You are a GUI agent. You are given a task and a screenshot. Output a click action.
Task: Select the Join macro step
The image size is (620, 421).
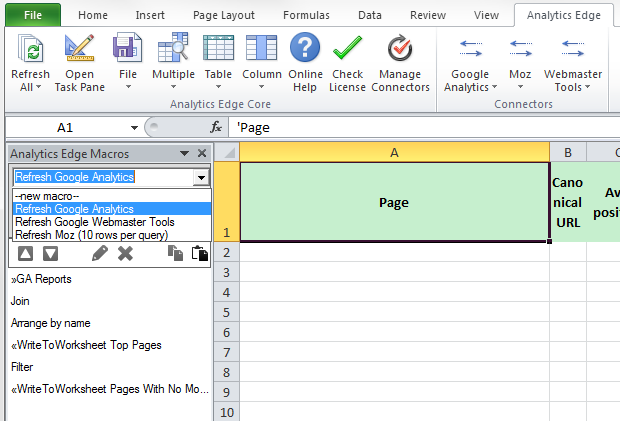click(21, 301)
